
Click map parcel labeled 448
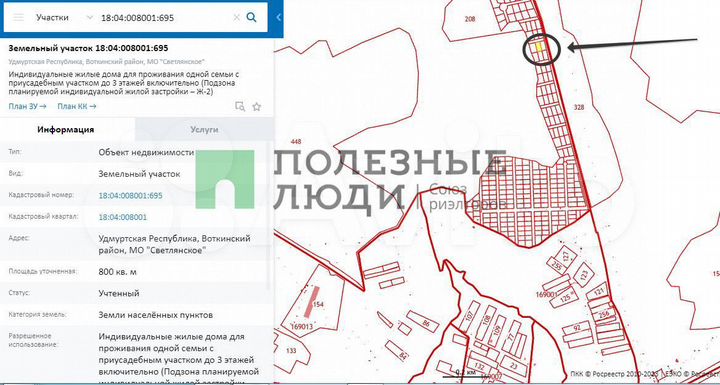coord(297,142)
